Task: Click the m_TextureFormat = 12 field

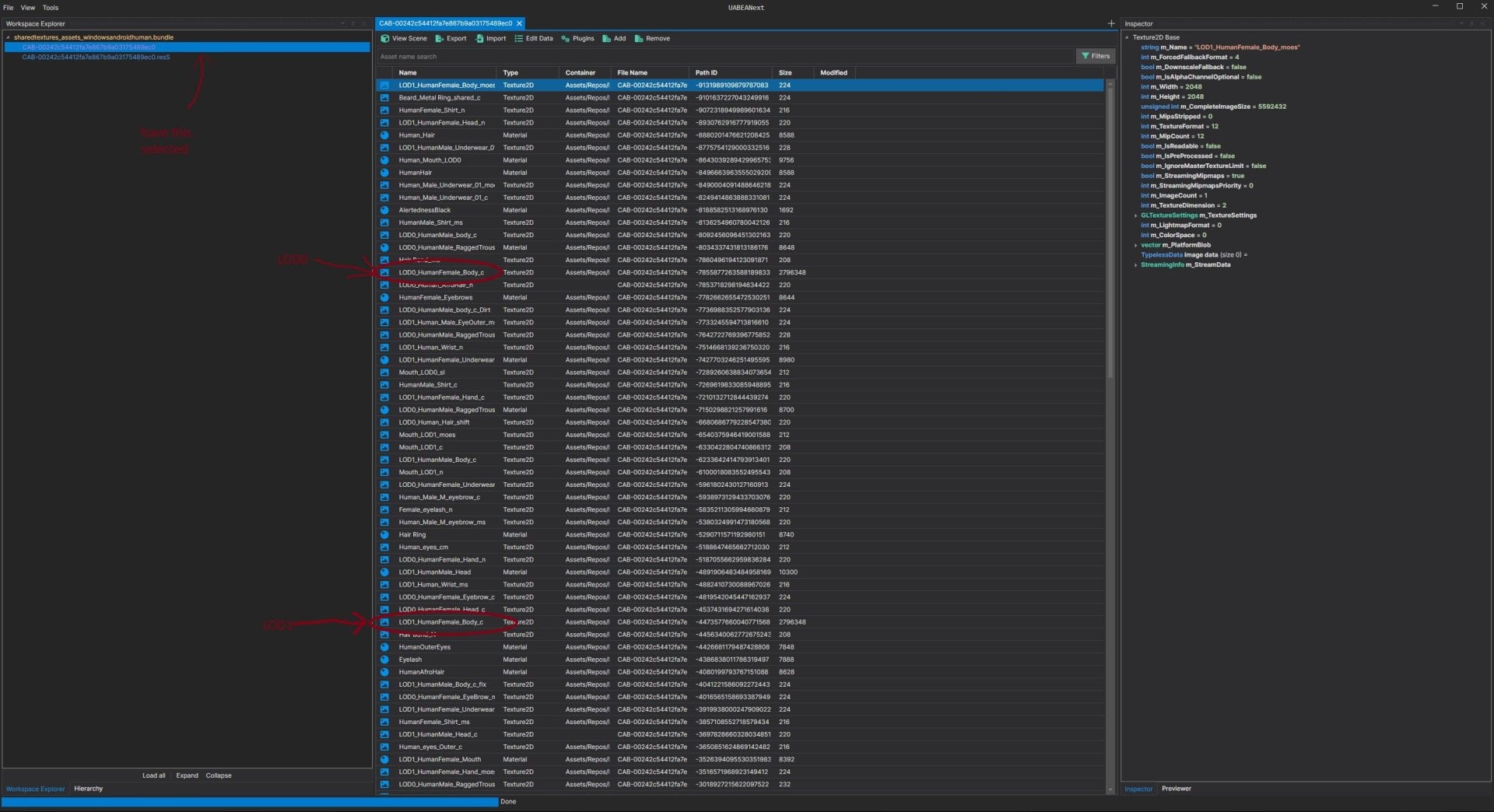Action: [x=1180, y=126]
